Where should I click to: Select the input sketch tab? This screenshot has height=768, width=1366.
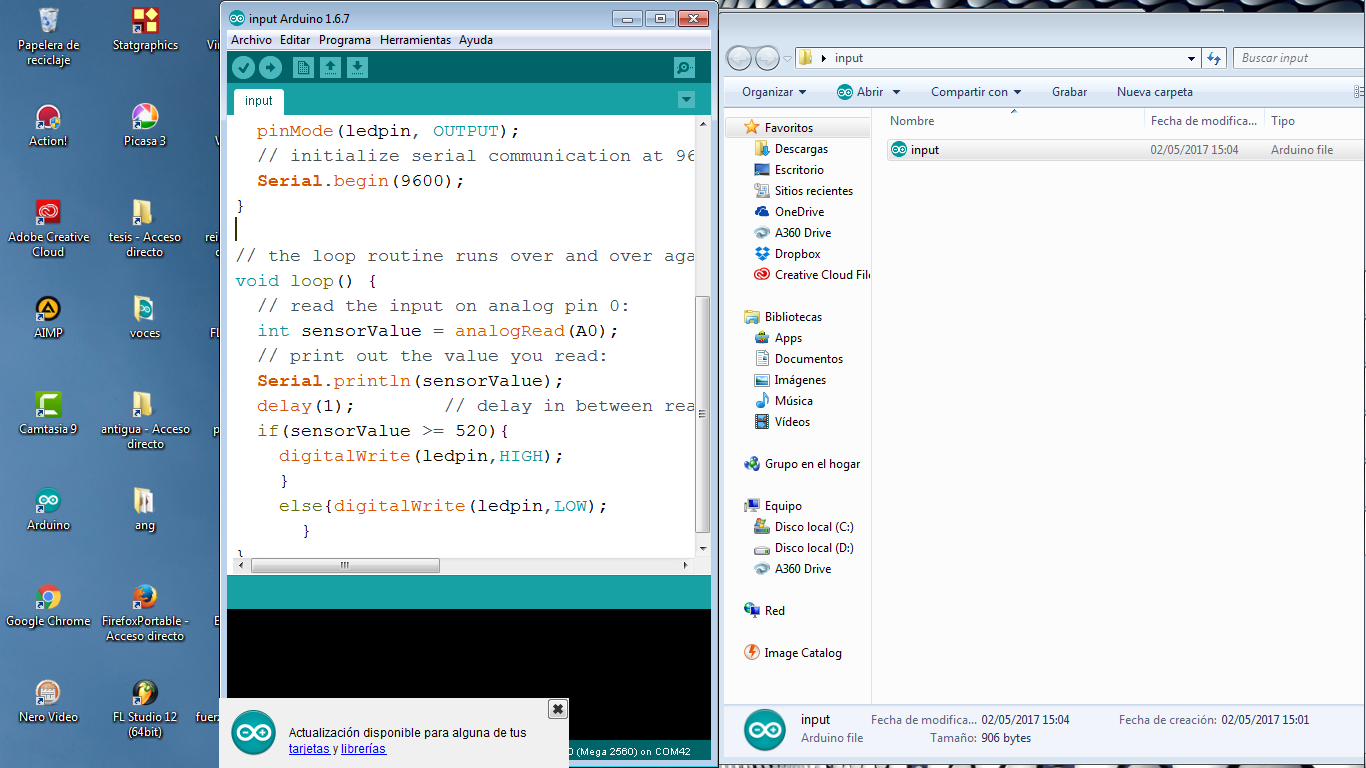pyautogui.click(x=259, y=101)
